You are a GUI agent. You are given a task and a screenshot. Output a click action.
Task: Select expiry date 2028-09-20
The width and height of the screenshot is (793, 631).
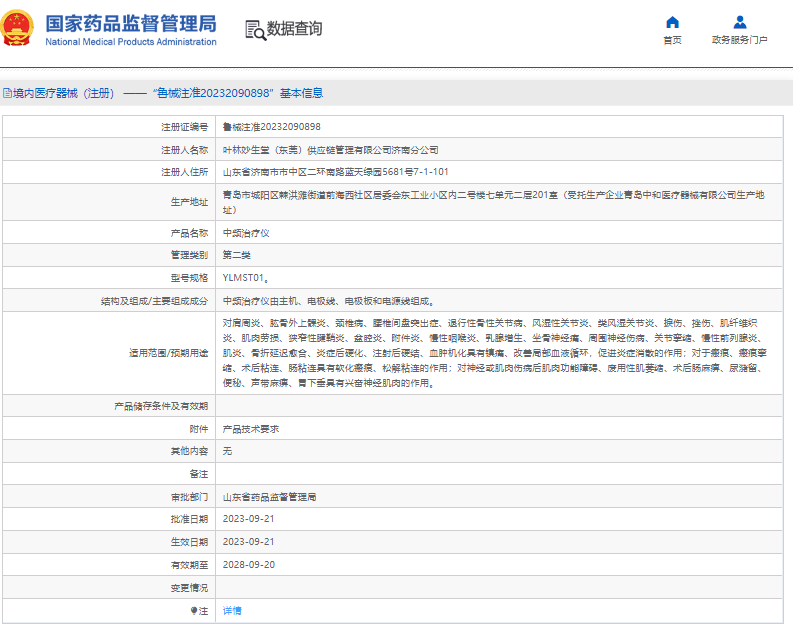[x=249, y=565]
